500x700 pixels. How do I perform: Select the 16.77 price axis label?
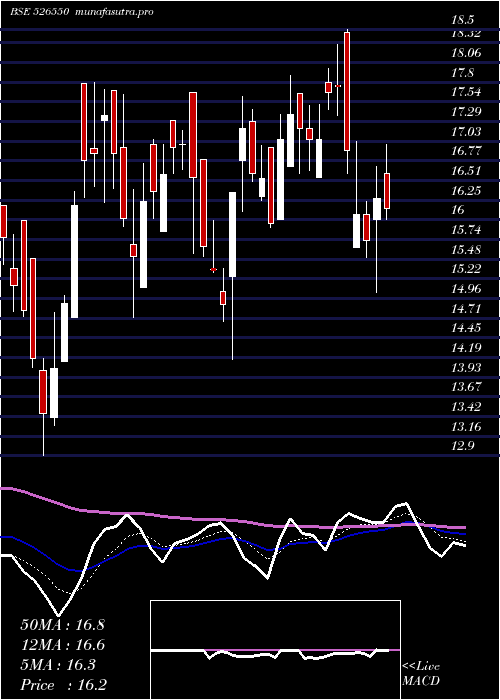coord(467,151)
